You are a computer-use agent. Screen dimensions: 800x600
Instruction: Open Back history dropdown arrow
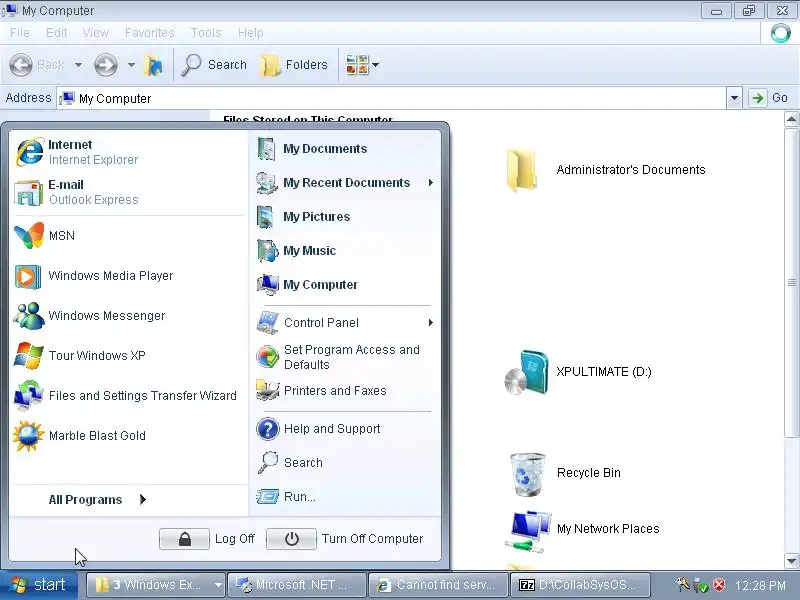78,65
